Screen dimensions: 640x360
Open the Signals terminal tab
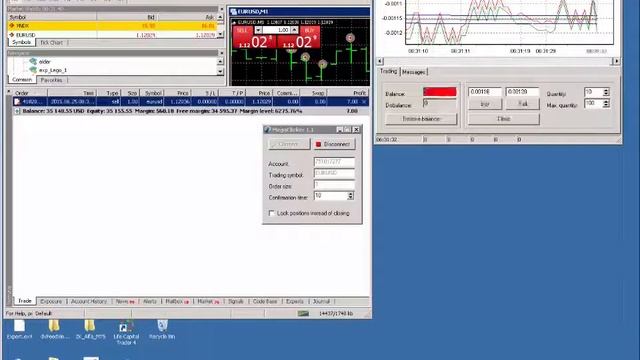click(x=236, y=301)
